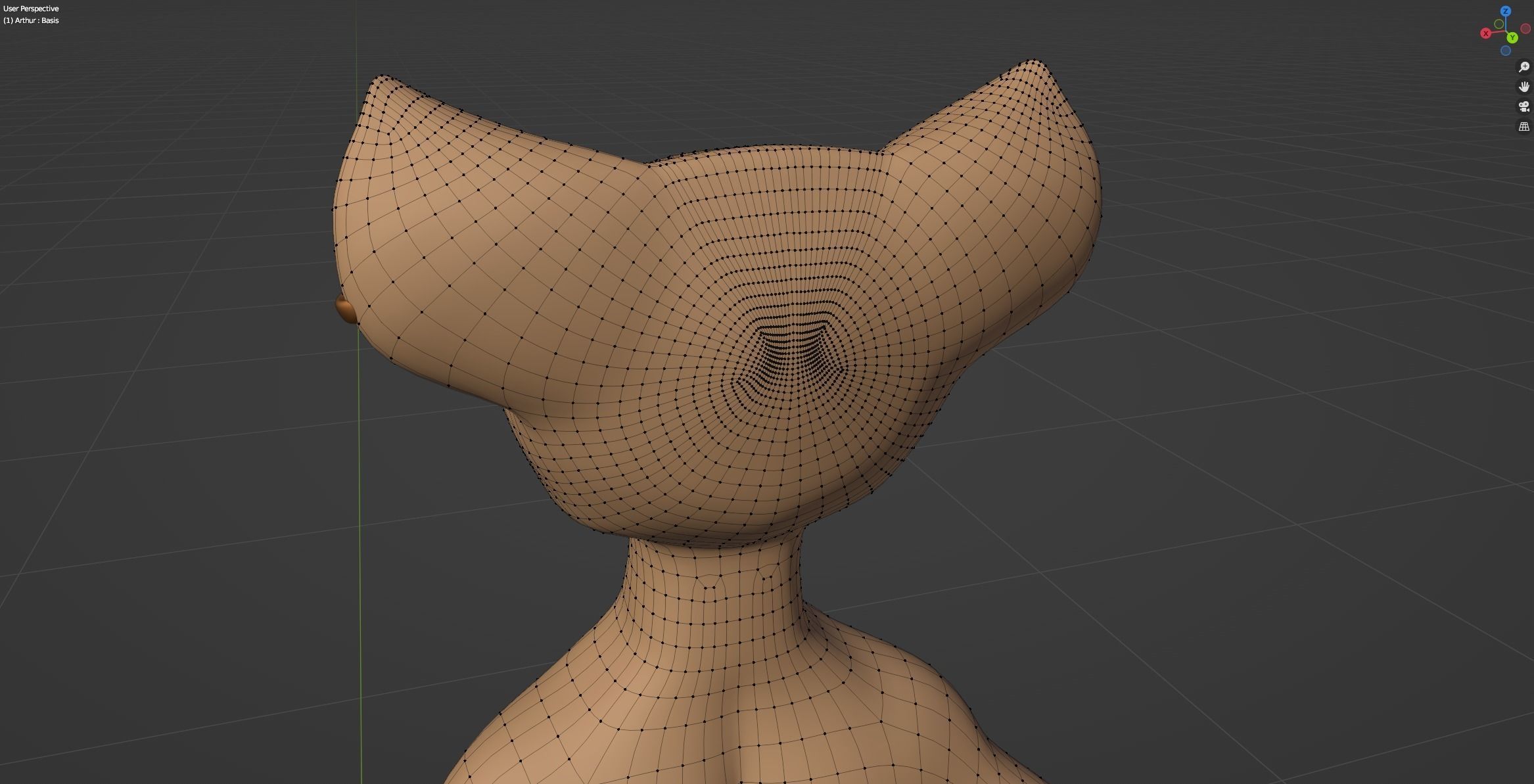Toggle the camera view button
This screenshot has height=784, width=1534.
[x=1523, y=106]
